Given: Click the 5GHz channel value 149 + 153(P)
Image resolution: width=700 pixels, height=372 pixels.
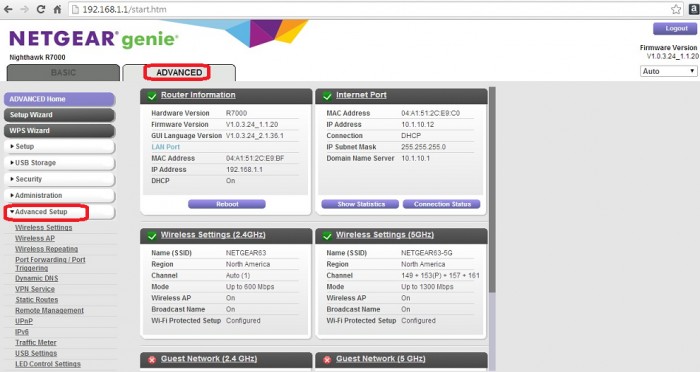Looking at the screenshot, I should [x=440, y=276].
